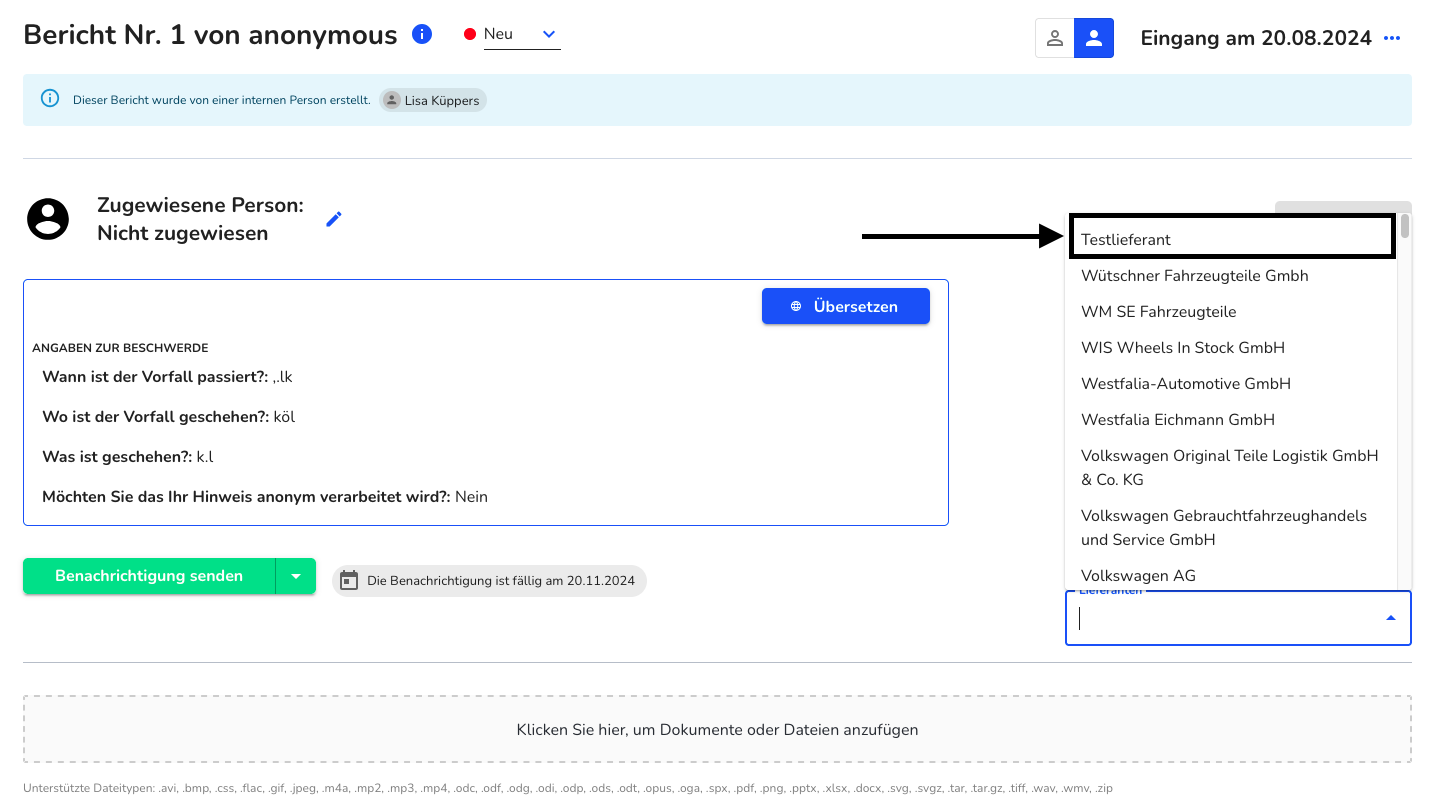
Task: Pick Volkswagen Gebrauchtfahrzeughandels und Service GmbH
Action: pyautogui.click(x=1231, y=528)
